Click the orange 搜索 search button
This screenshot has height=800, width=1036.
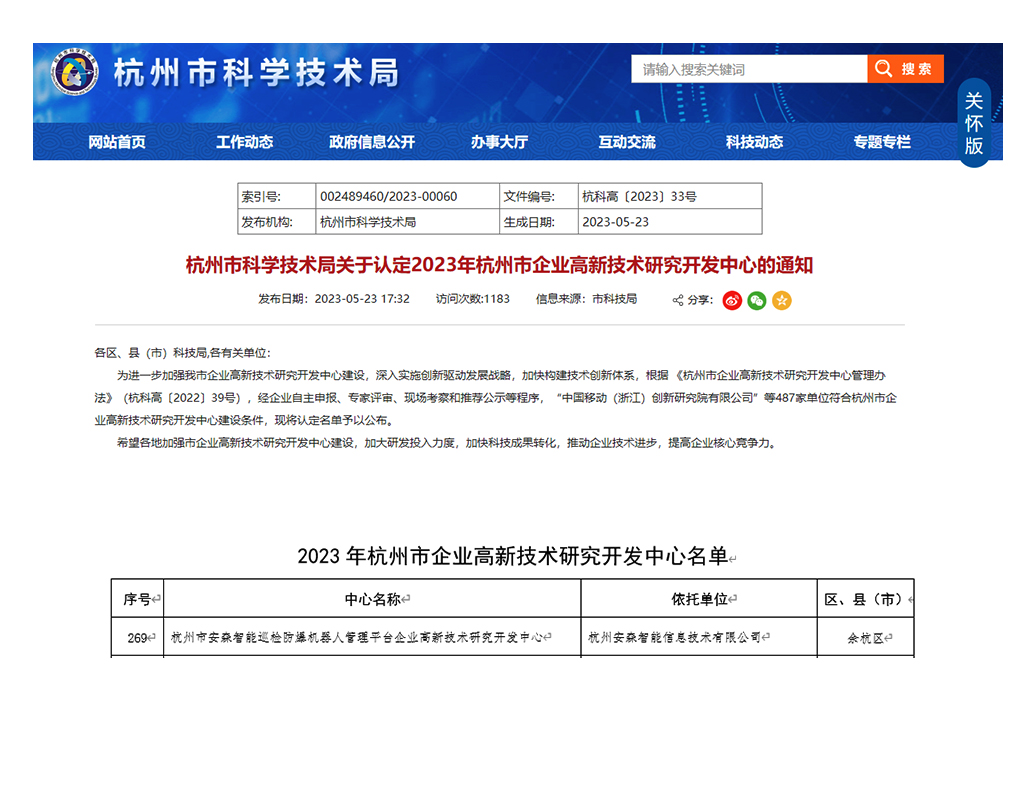point(905,69)
